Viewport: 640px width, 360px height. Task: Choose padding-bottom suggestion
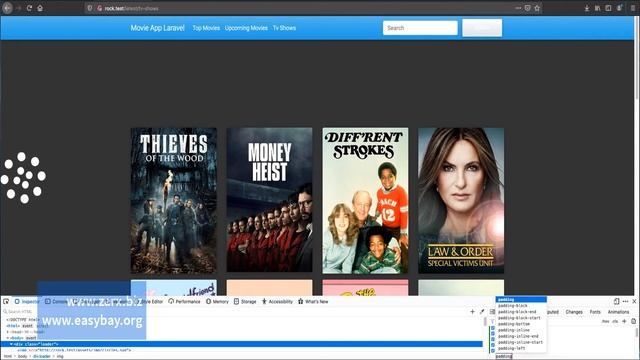coord(521,324)
